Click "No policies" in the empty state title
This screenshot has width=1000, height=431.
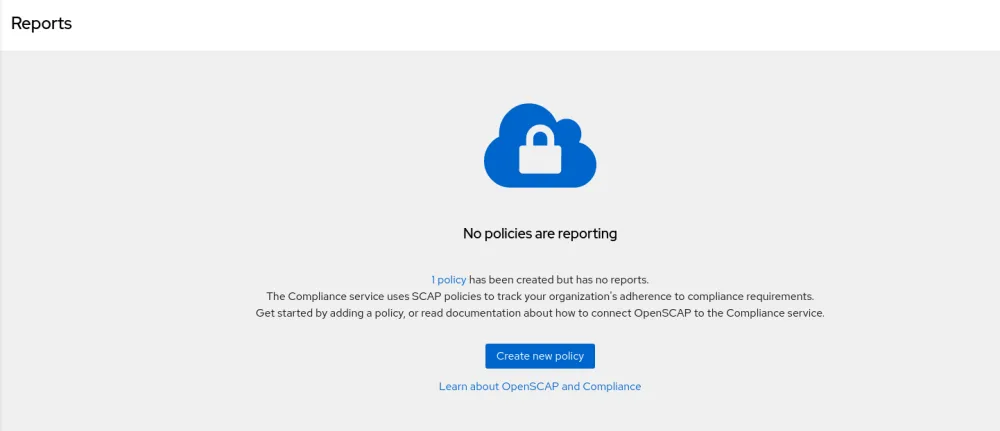(x=497, y=233)
